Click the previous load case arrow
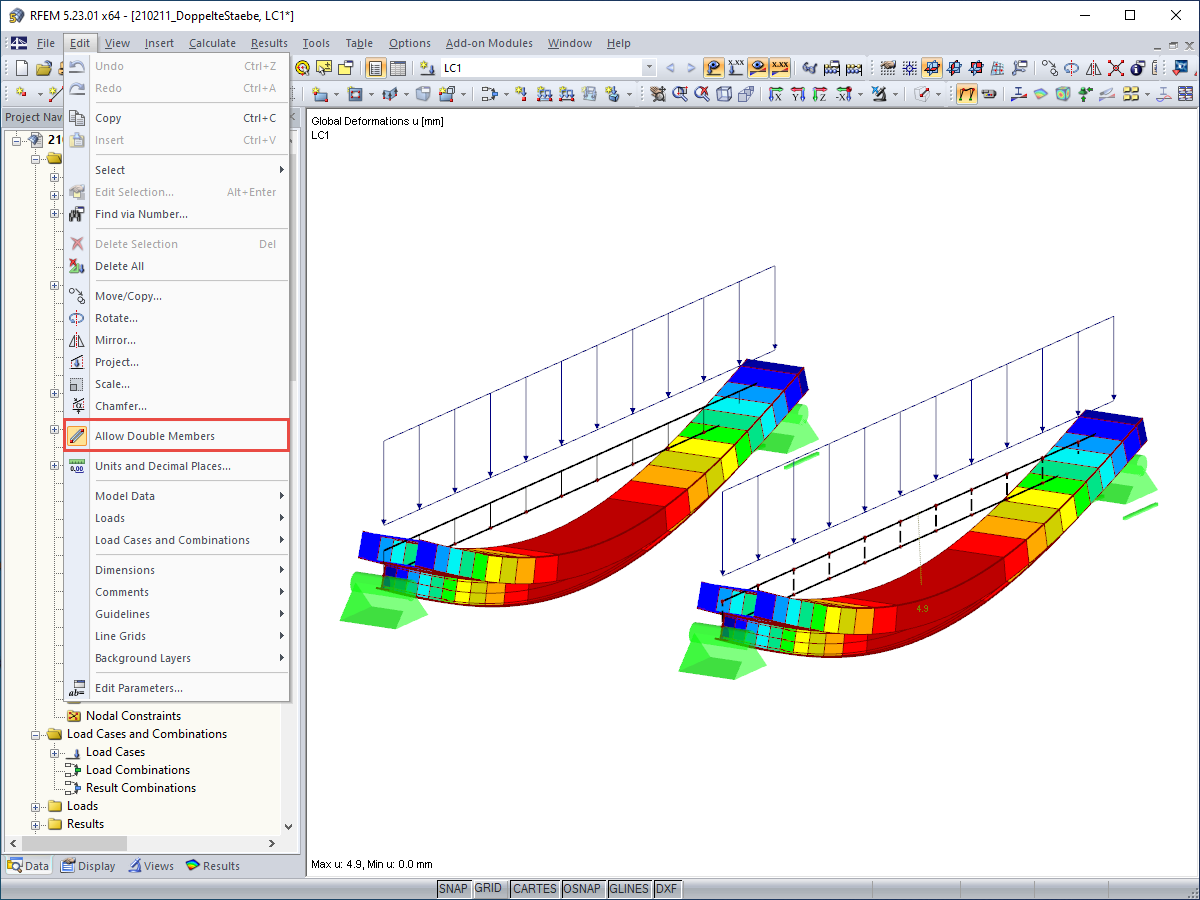 pyautogui.click(x=670, y=68)
